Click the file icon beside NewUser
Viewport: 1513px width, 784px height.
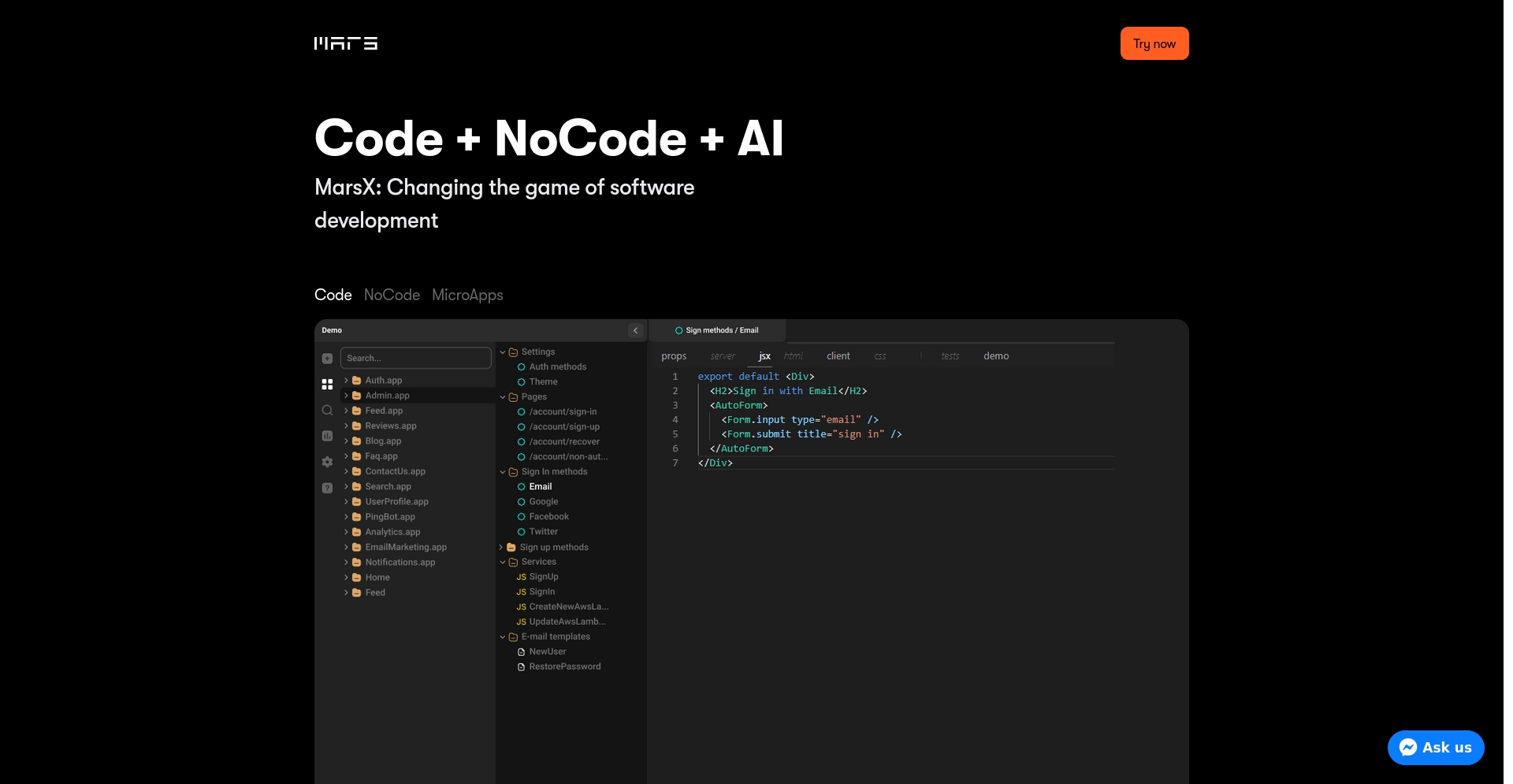click(521, 652)
